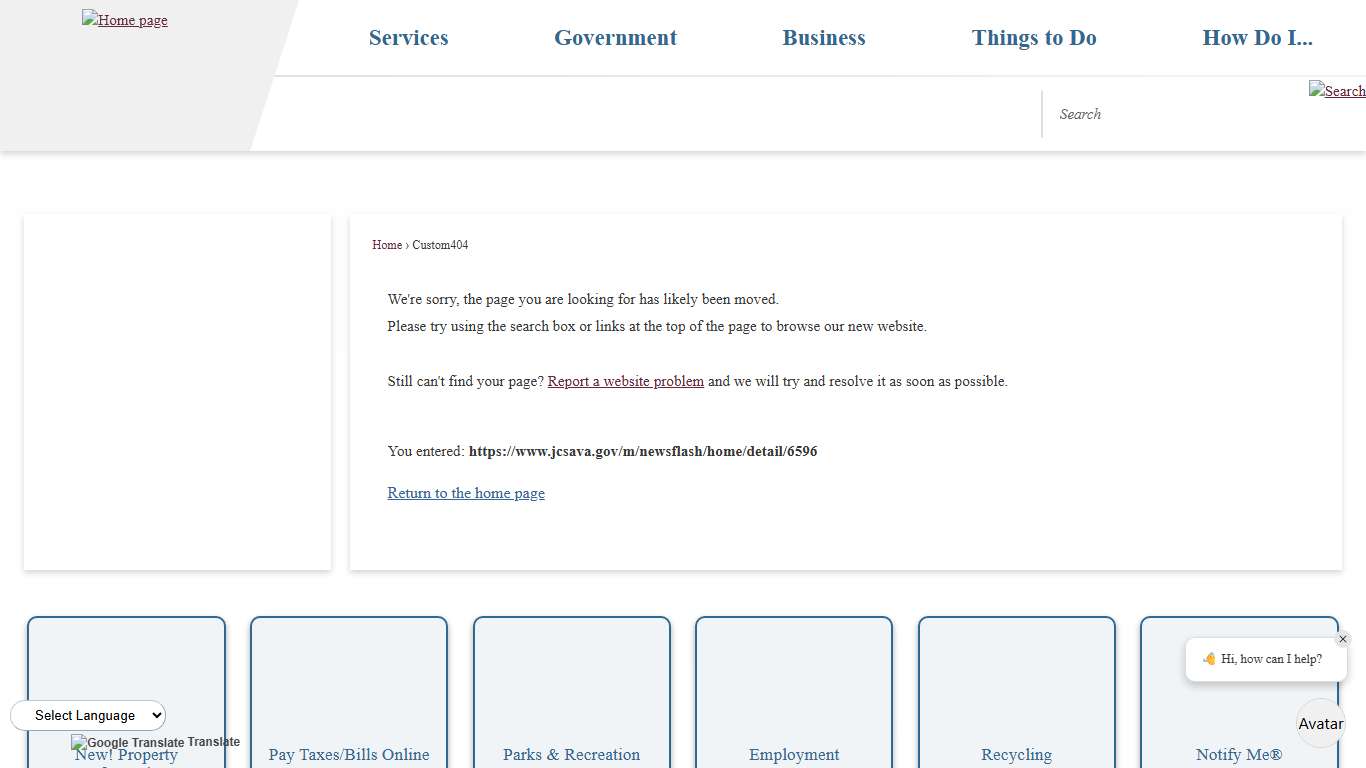Open the Select Language dropdown
The image size is (1366, 768).
click(x=88, y=715)
